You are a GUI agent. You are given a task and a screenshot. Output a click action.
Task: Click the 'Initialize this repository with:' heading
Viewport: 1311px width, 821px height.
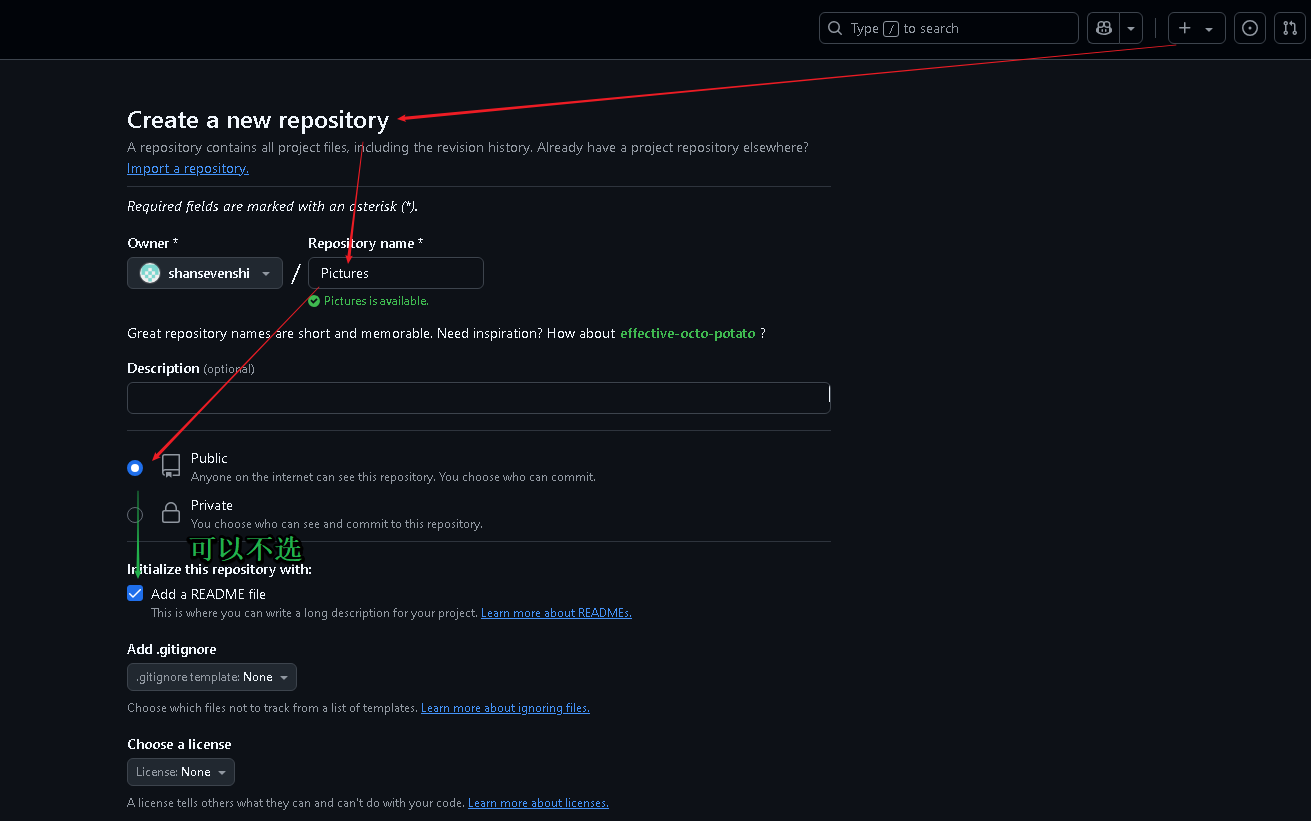219,569
